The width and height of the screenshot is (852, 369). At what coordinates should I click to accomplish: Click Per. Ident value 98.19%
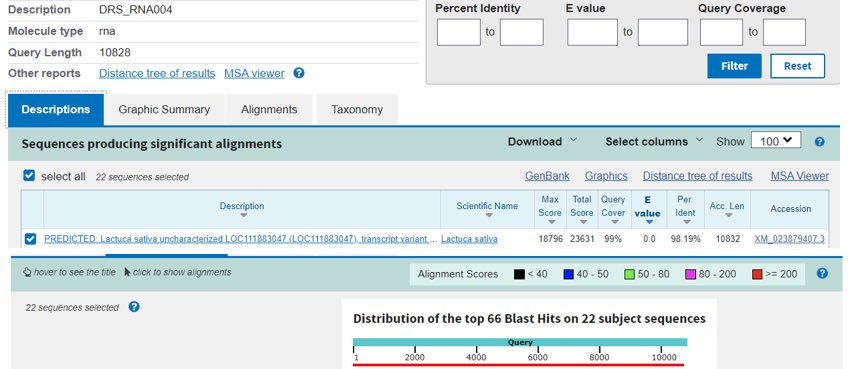[685, 239]
